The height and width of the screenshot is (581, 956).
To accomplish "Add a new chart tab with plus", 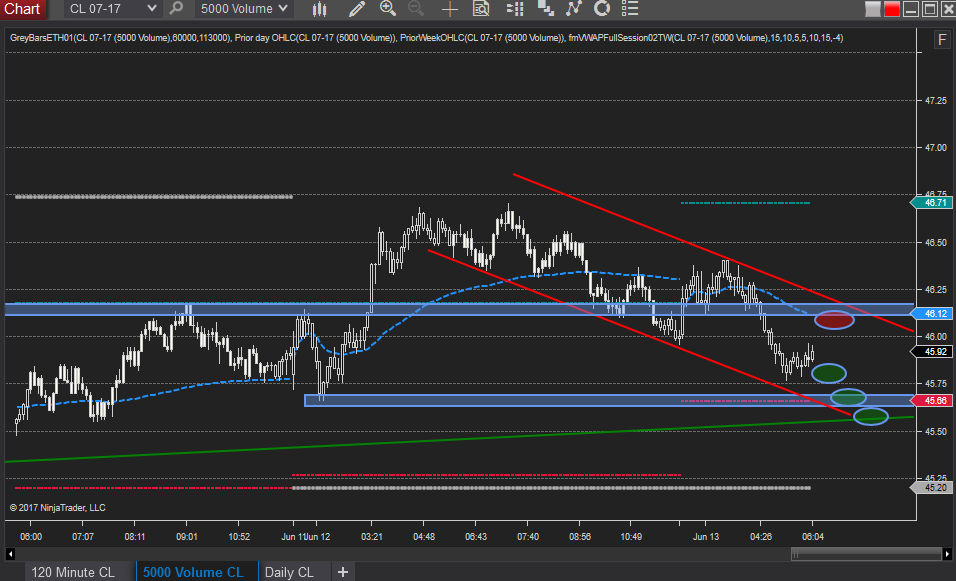I will [343, 572].
